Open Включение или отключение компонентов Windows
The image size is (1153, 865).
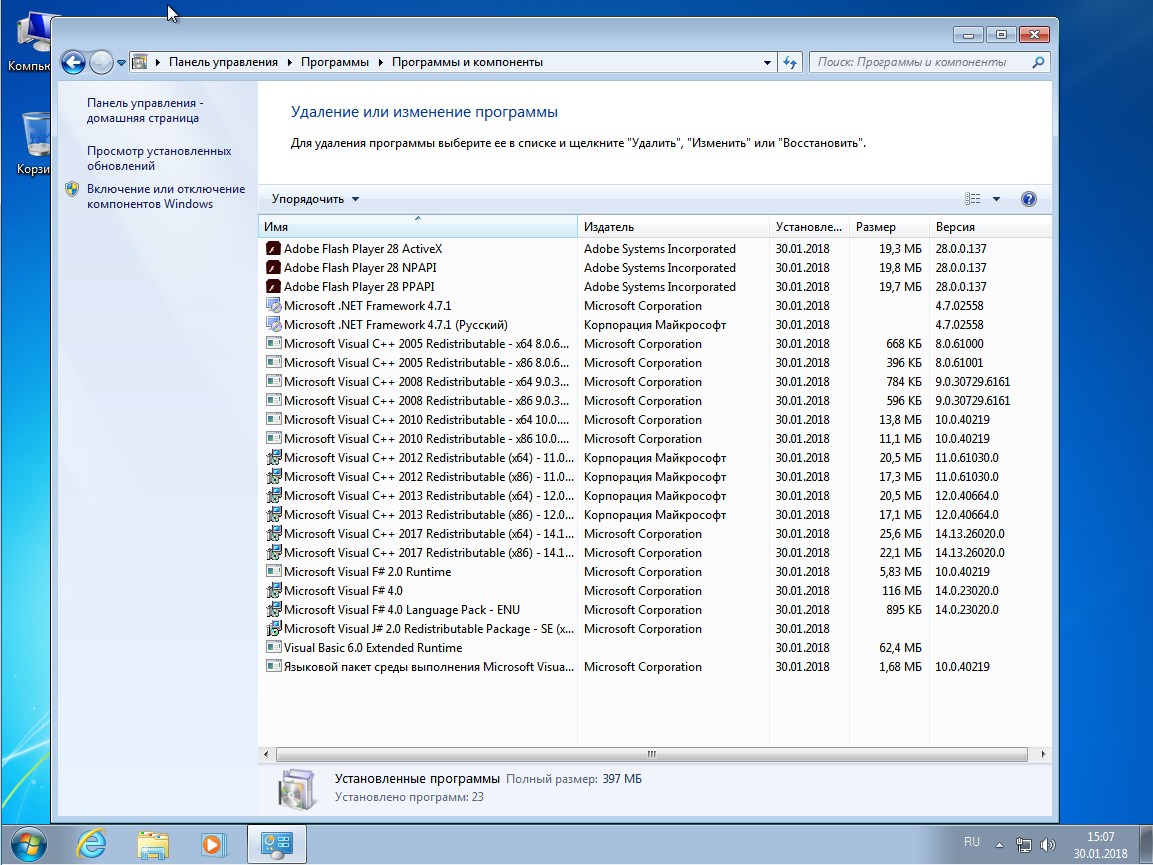pos(165,196)
